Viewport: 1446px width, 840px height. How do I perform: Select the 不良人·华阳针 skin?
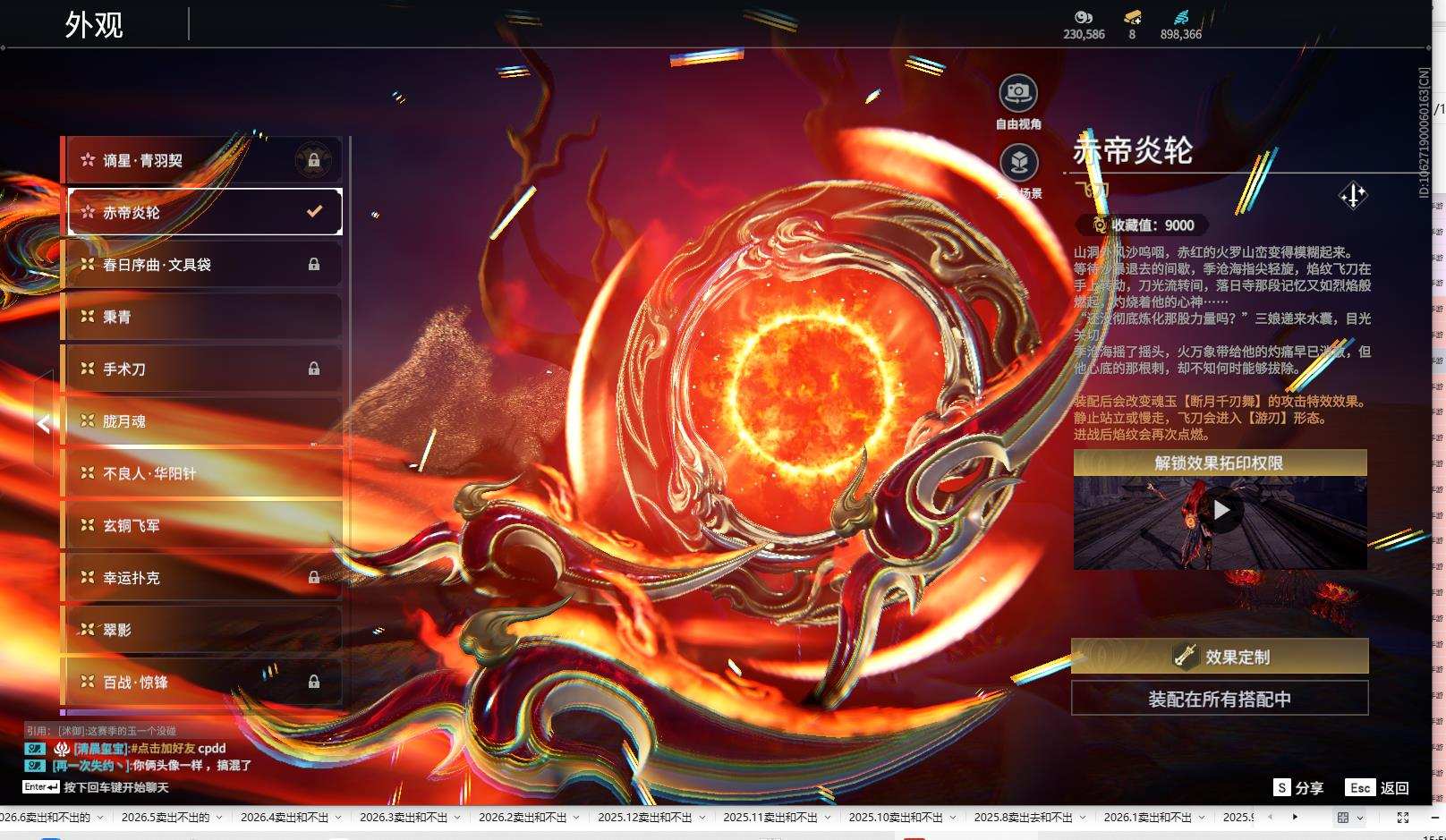click(x=204, y=473)
